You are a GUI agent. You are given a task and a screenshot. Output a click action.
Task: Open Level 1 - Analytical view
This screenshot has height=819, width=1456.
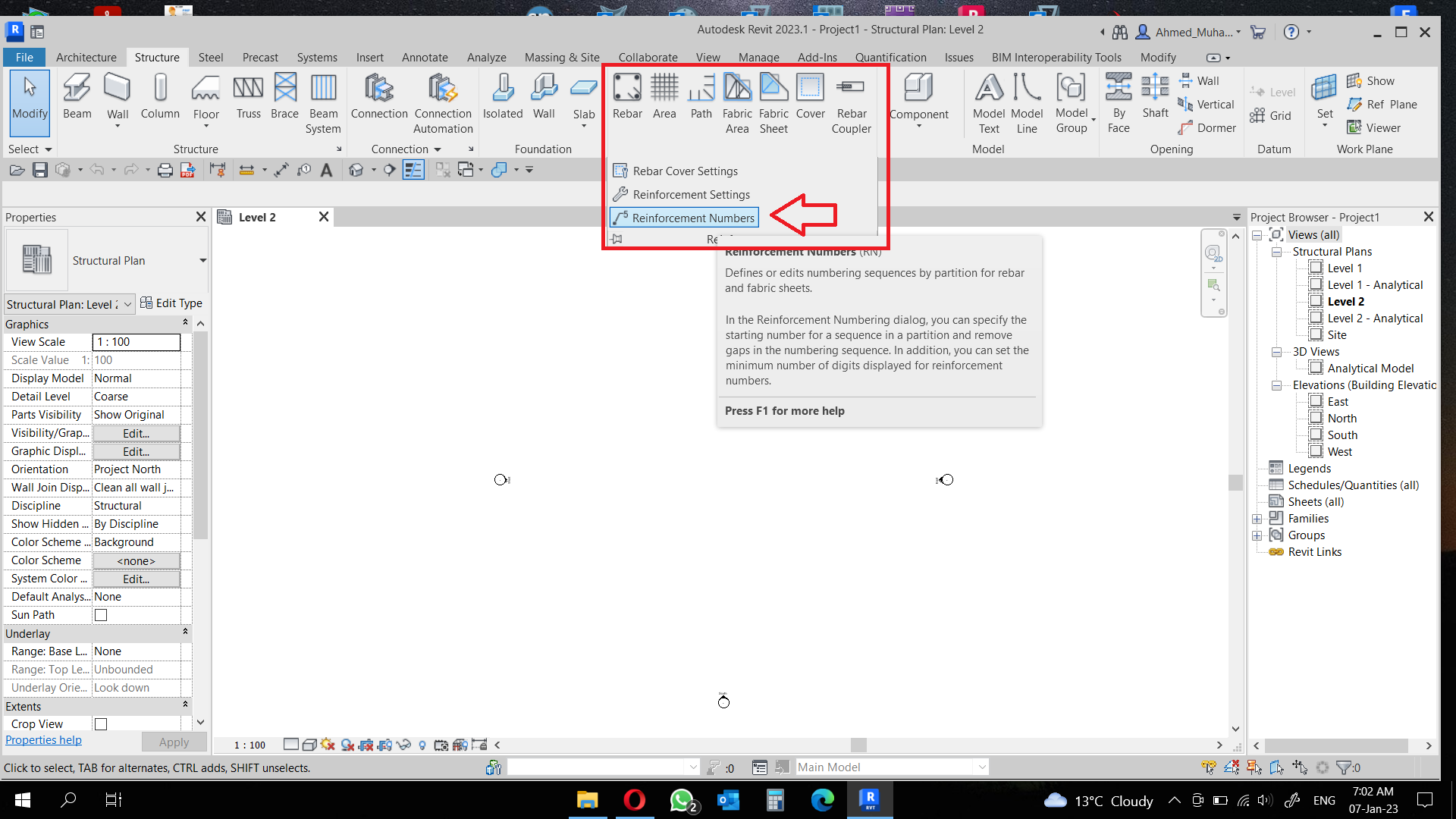click(1374, 285)
